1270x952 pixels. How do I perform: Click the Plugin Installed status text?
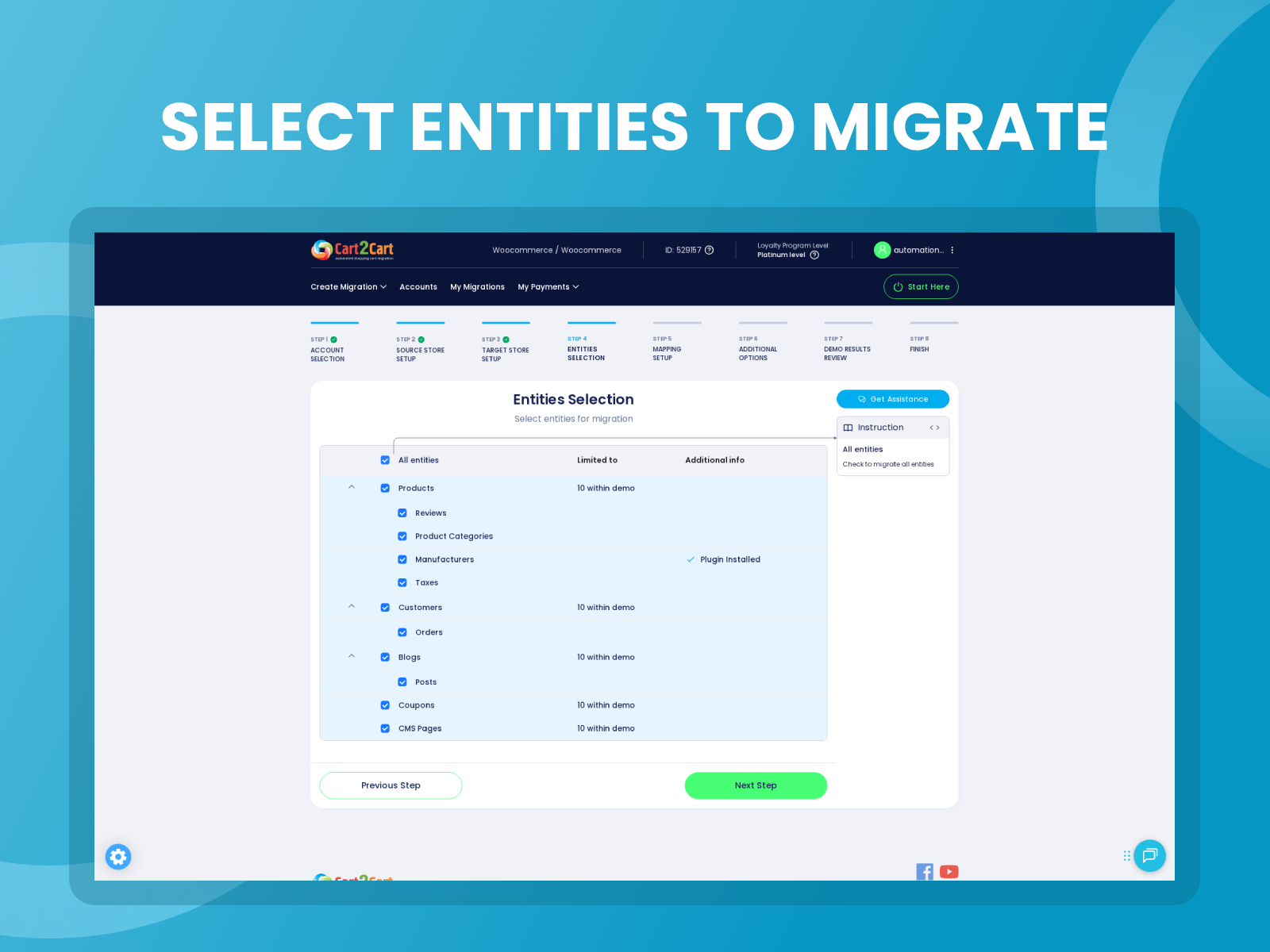pos(730,559)
